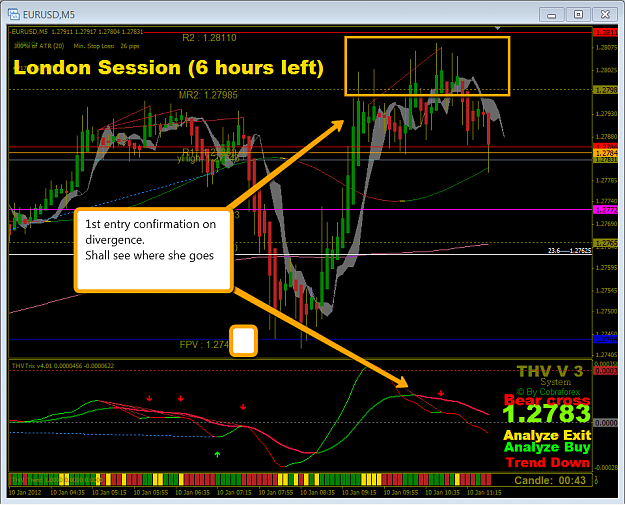Click the THVTrix v4.01 indicator label
The width and height of the screenshot is (625, 505).
pyautogui.click(x=63, y=365)
